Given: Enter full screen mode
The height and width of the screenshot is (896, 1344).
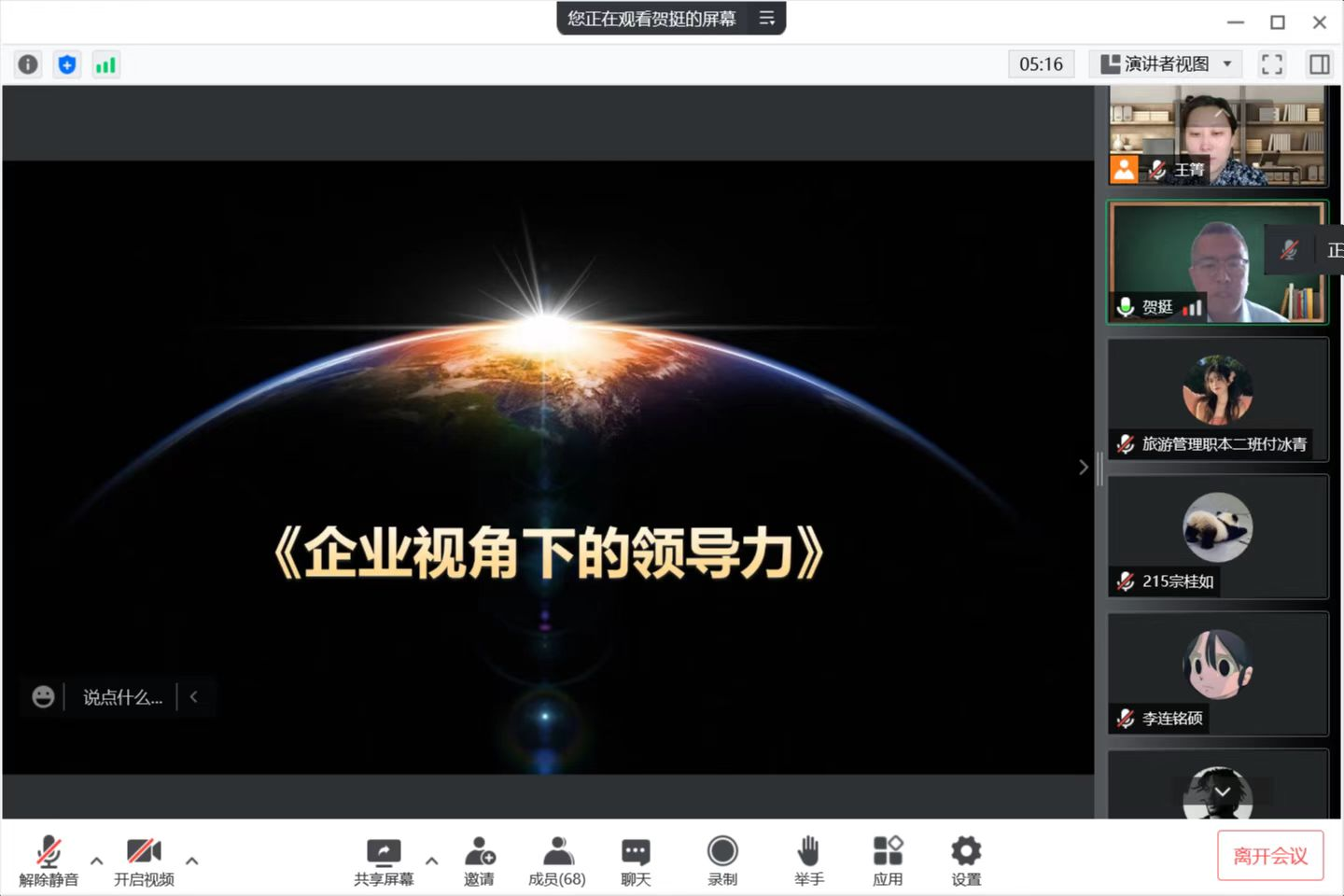Looking at the screenshot, I should [1271, 64].
